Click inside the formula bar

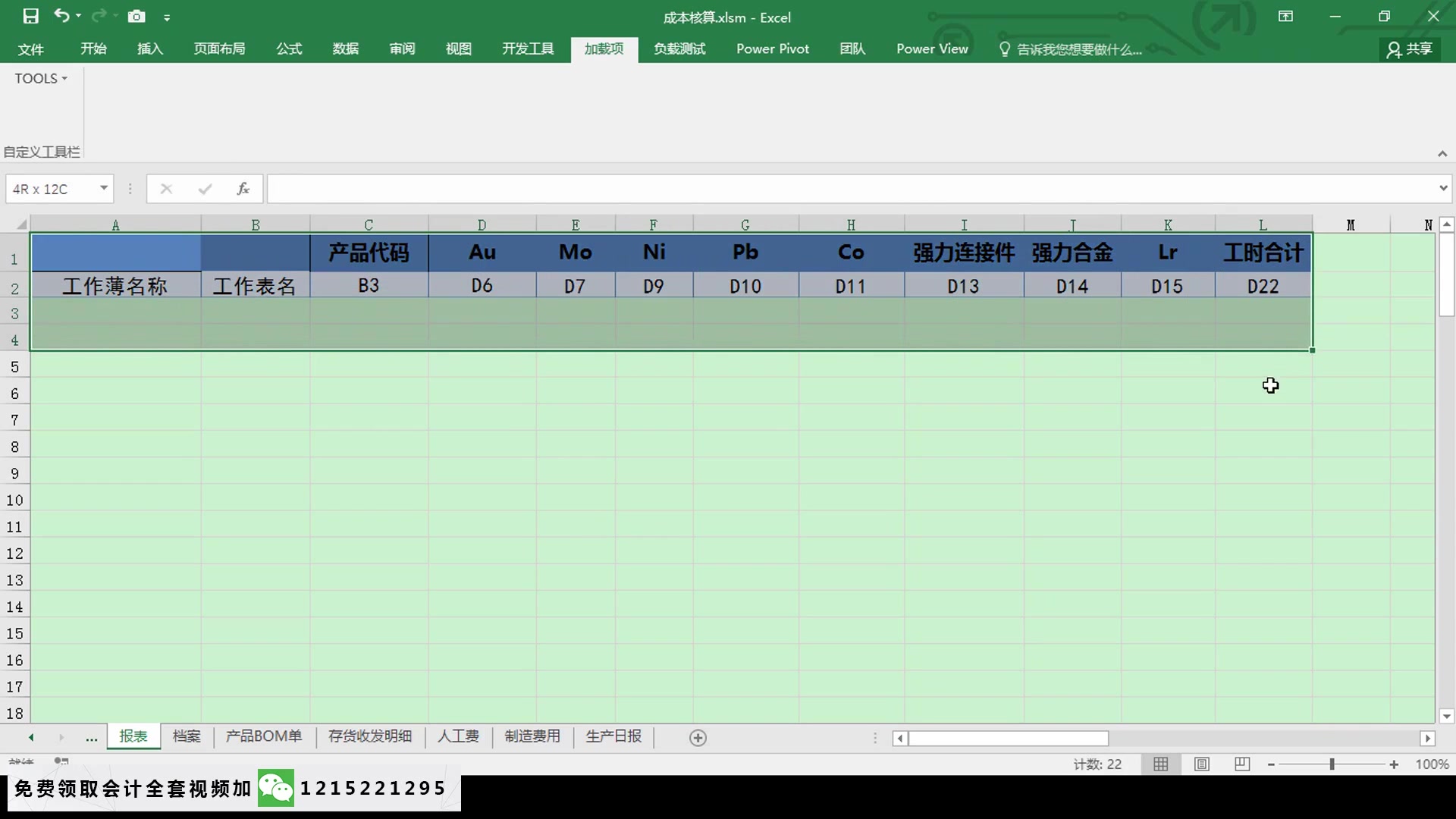click(849, 189)
